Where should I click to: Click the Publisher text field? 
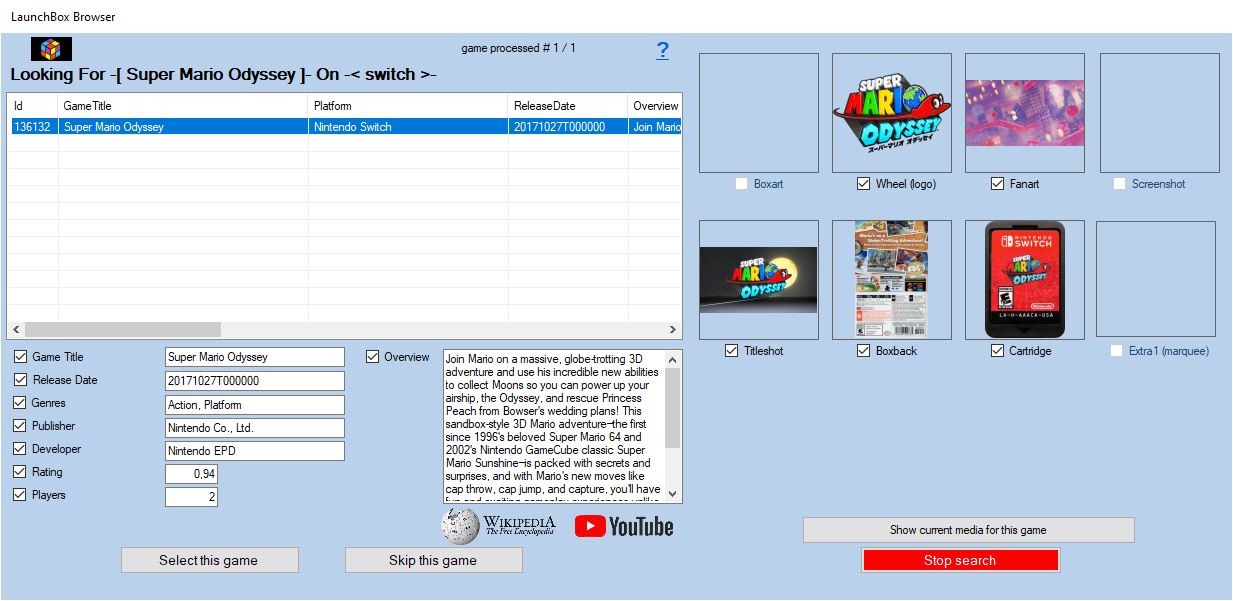tap(254, 428)
